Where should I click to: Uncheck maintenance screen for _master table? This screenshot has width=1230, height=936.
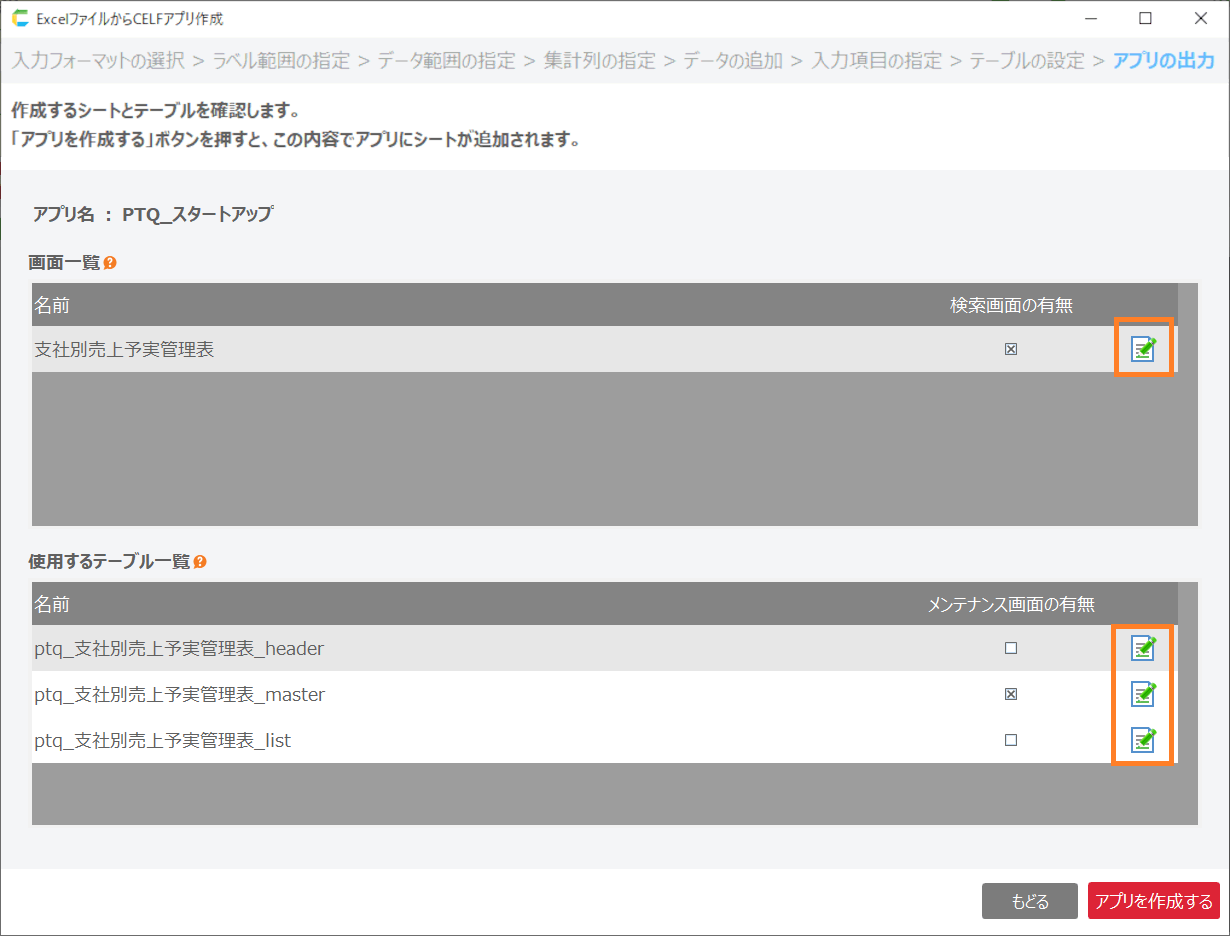[x=1011, y=695]
